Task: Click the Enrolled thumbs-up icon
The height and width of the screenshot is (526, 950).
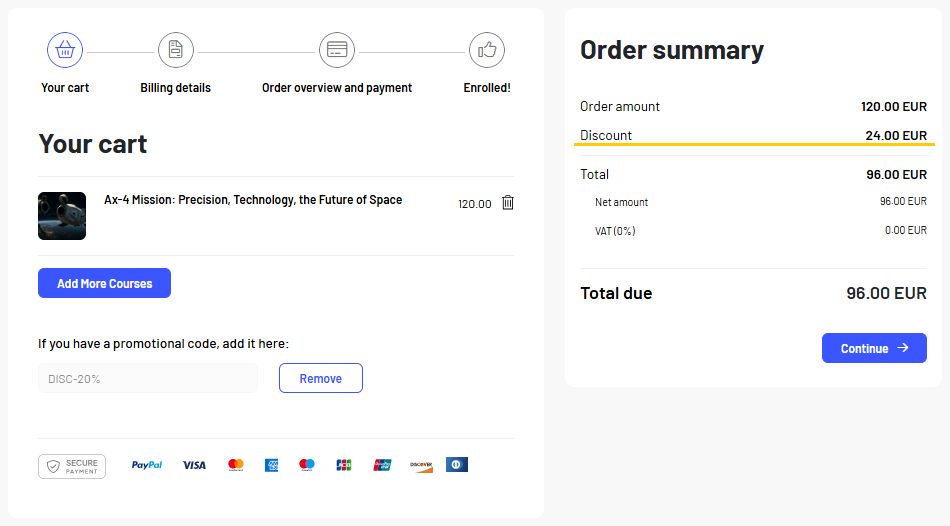Action: pos(487,50)
